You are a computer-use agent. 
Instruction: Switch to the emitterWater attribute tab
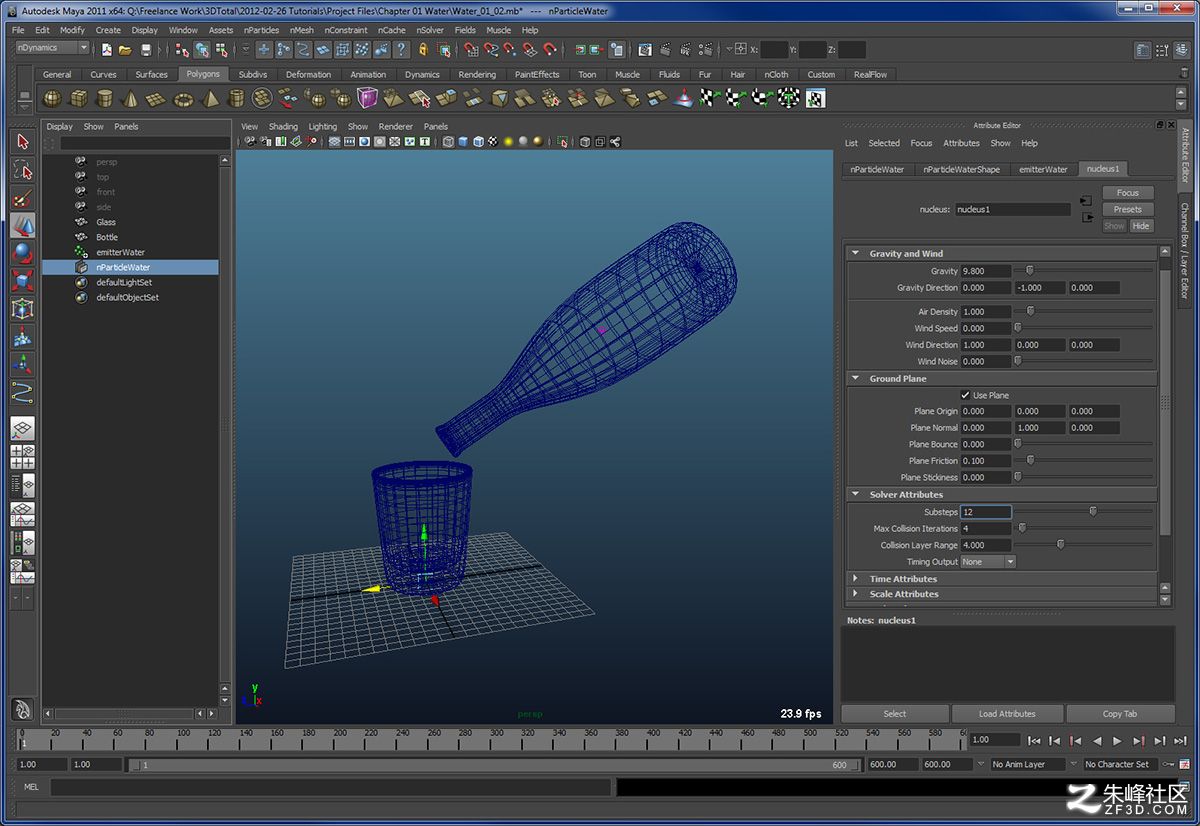coord(1043,169)
